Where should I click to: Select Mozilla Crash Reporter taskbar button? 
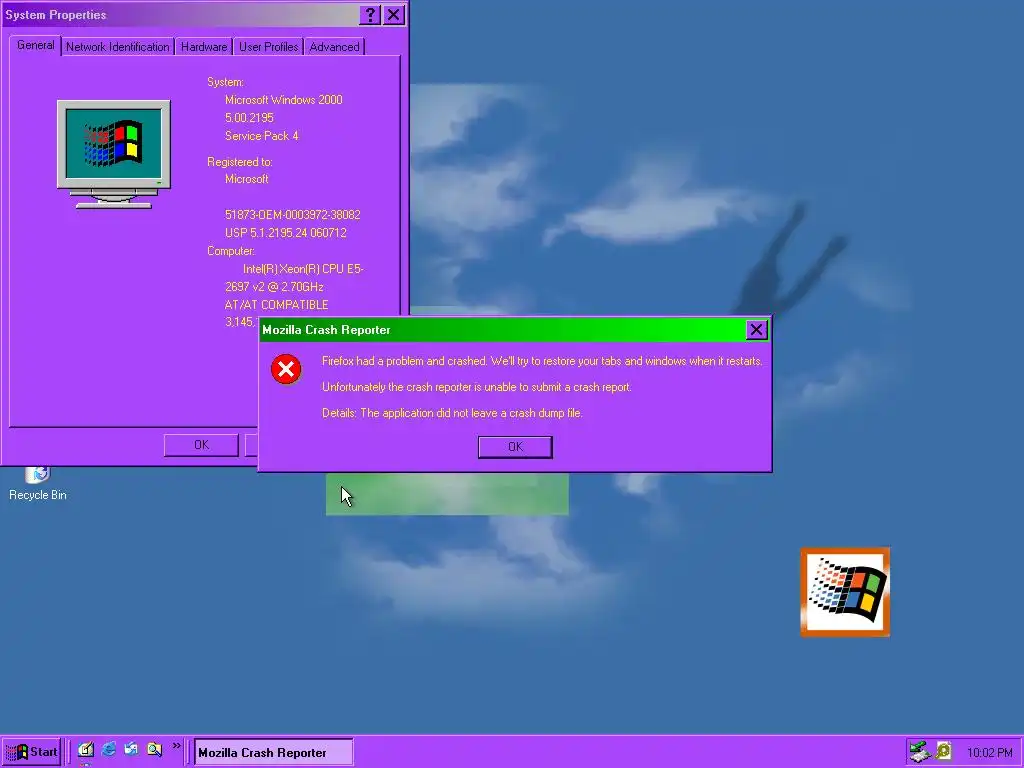[274, 752]
